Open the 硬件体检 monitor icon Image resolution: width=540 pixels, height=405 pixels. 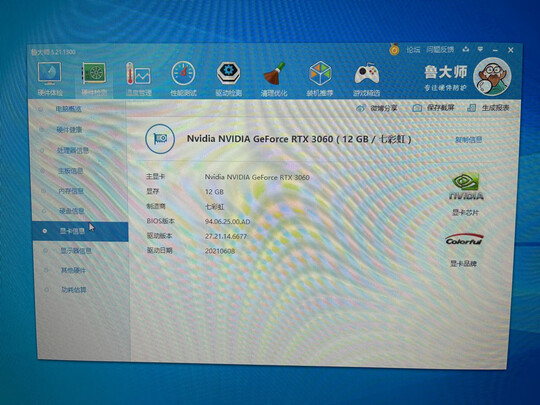pyautogui.click(x=50, y=73)
